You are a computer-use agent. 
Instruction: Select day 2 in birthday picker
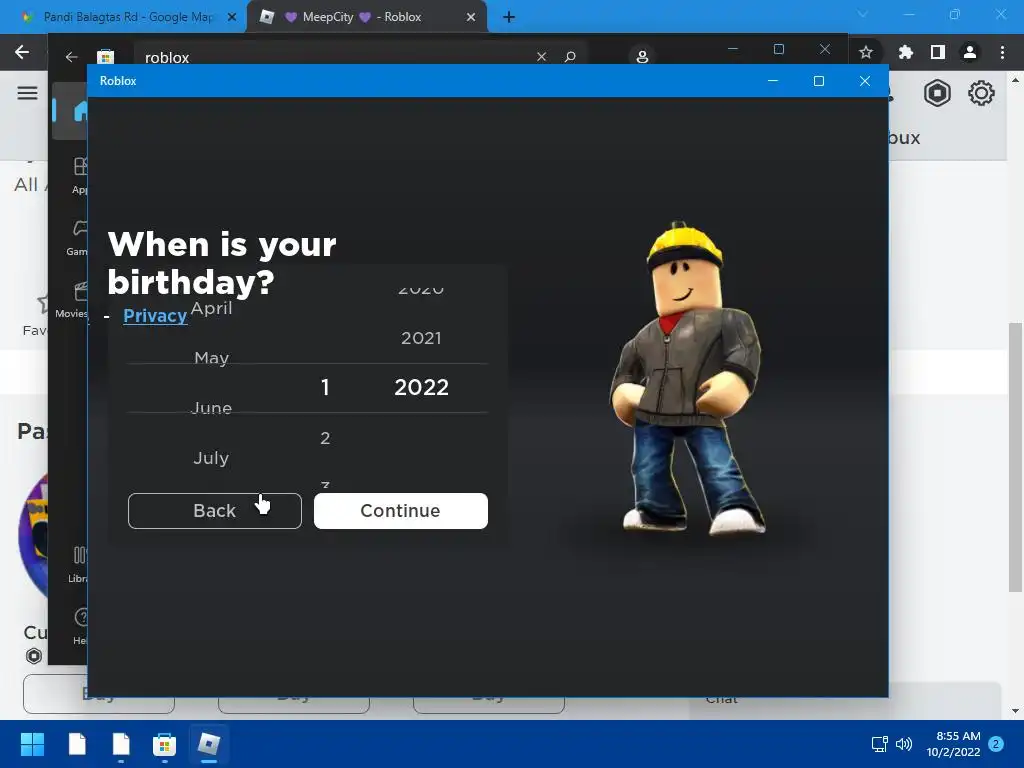[325, 438]
